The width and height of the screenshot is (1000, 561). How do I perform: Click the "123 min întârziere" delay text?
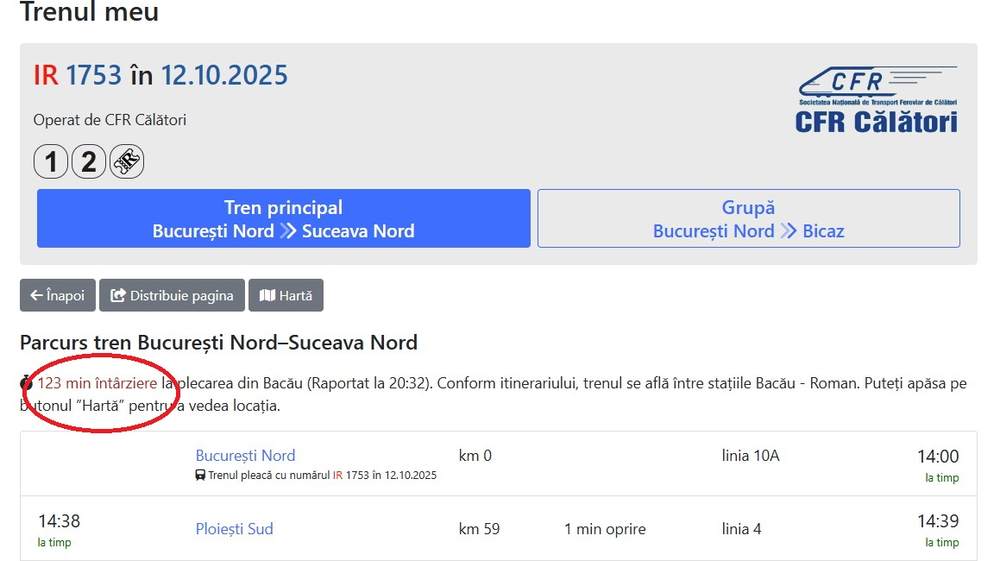pos(97,383)
